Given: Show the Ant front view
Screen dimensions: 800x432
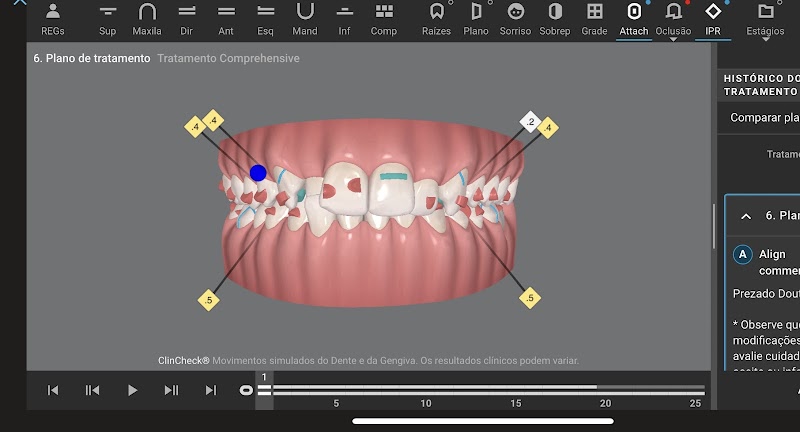Looking at the screenshot, I should pos(226,18).
